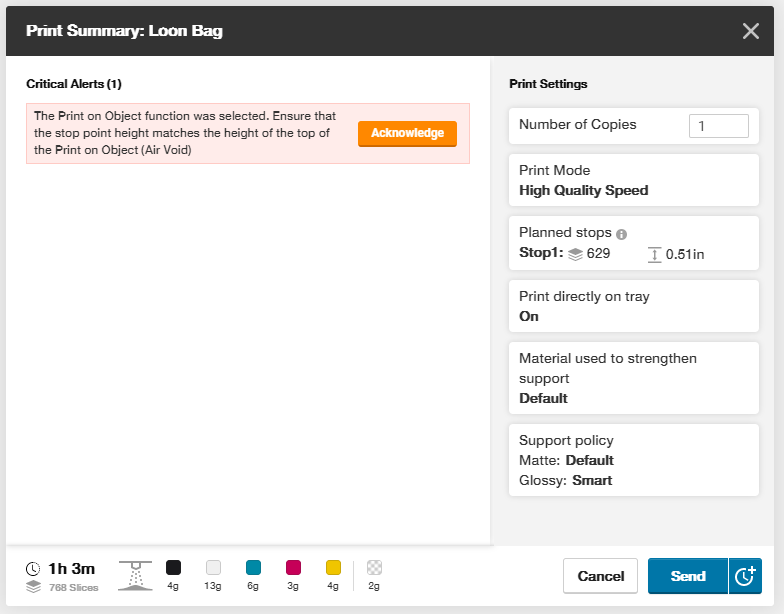
Task: Send the Loon Bag print job
Action: [x=688, y=576]
